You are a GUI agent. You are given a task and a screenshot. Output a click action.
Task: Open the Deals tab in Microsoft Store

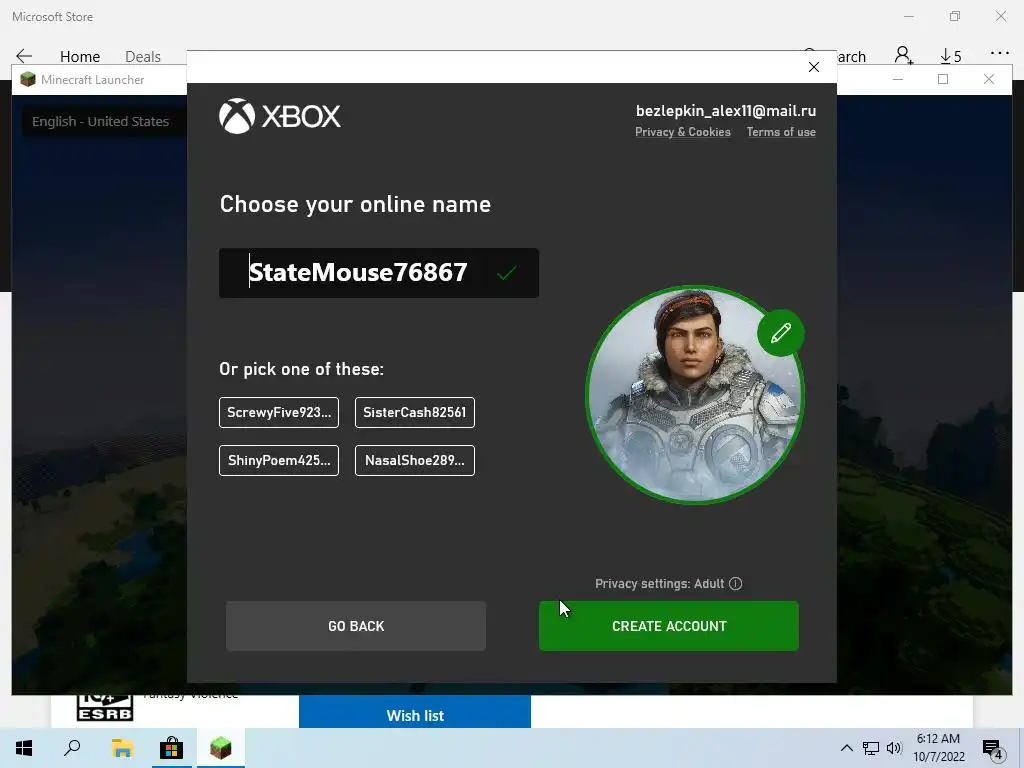(x=143, y=57)
